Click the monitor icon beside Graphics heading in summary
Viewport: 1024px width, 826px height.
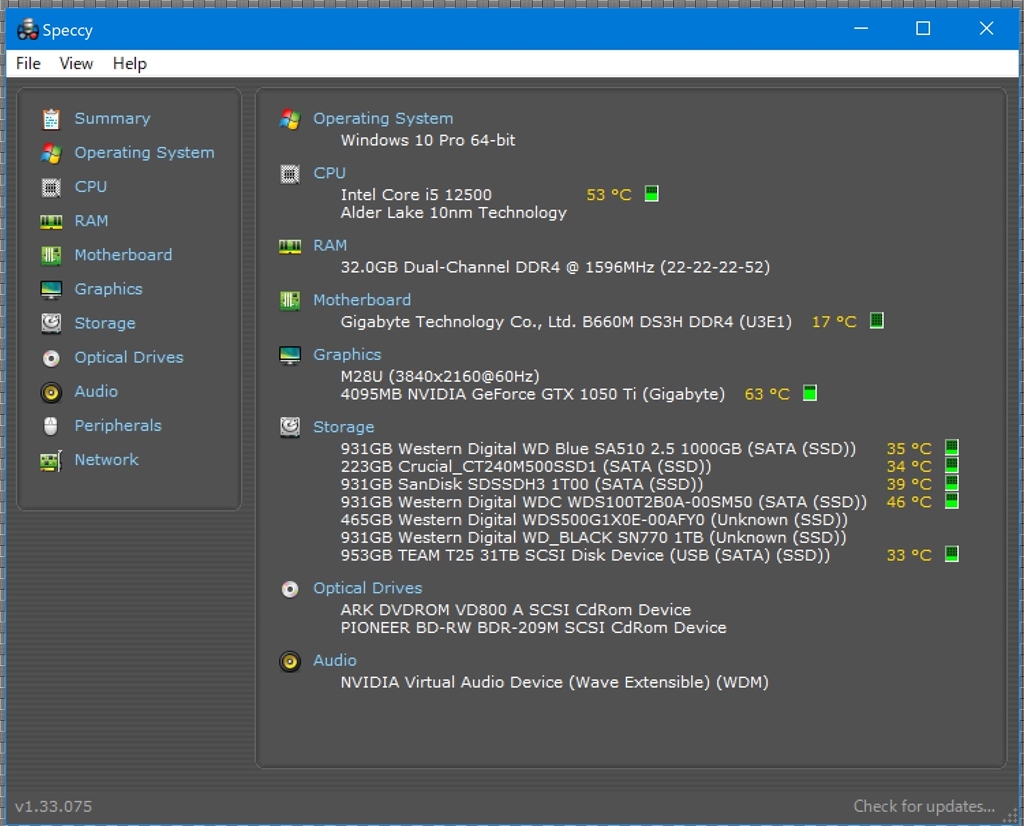[x=290, y=355]
